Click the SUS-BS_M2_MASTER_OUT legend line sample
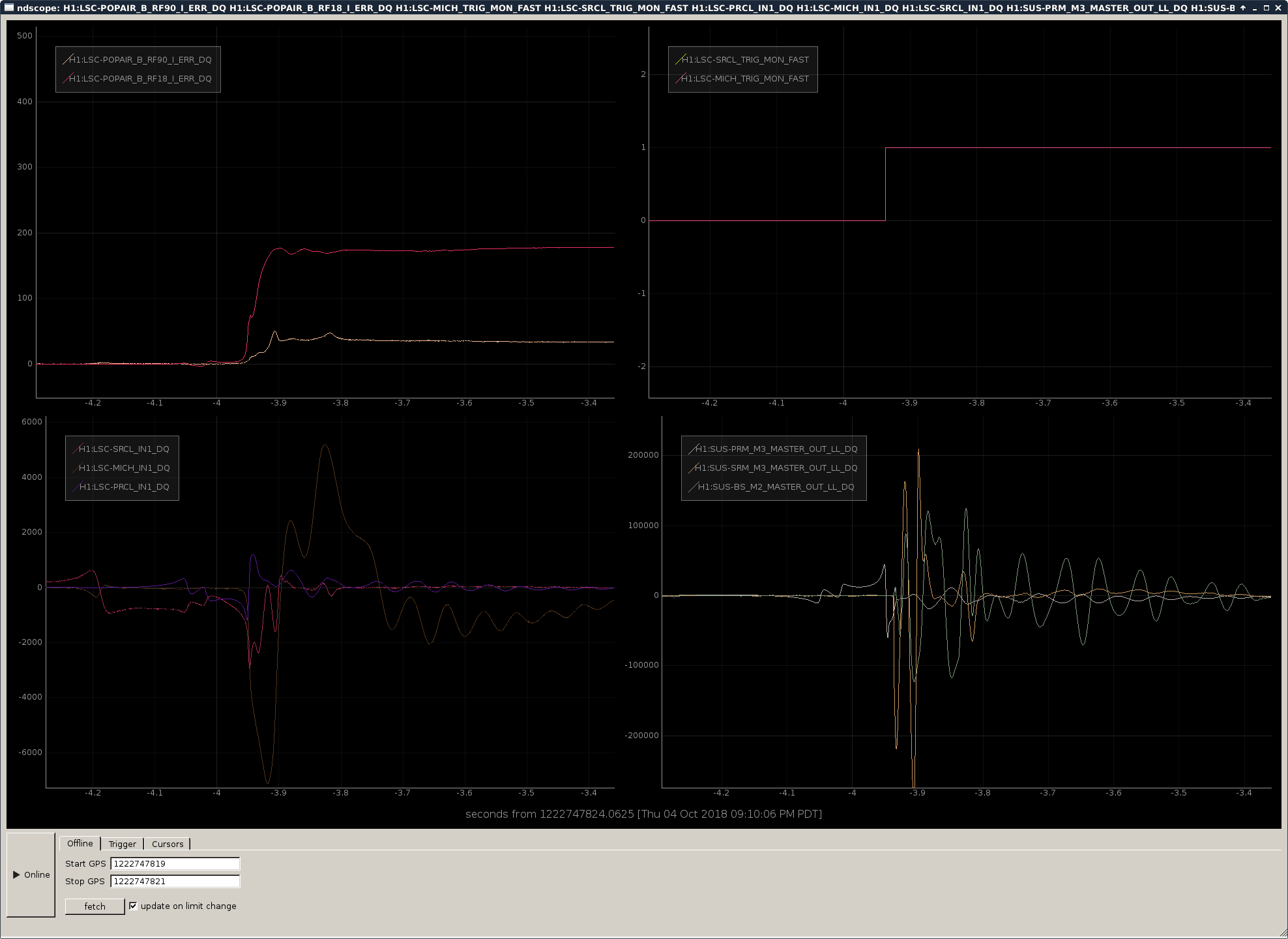1288x939 pixels. tap(692, 487)
